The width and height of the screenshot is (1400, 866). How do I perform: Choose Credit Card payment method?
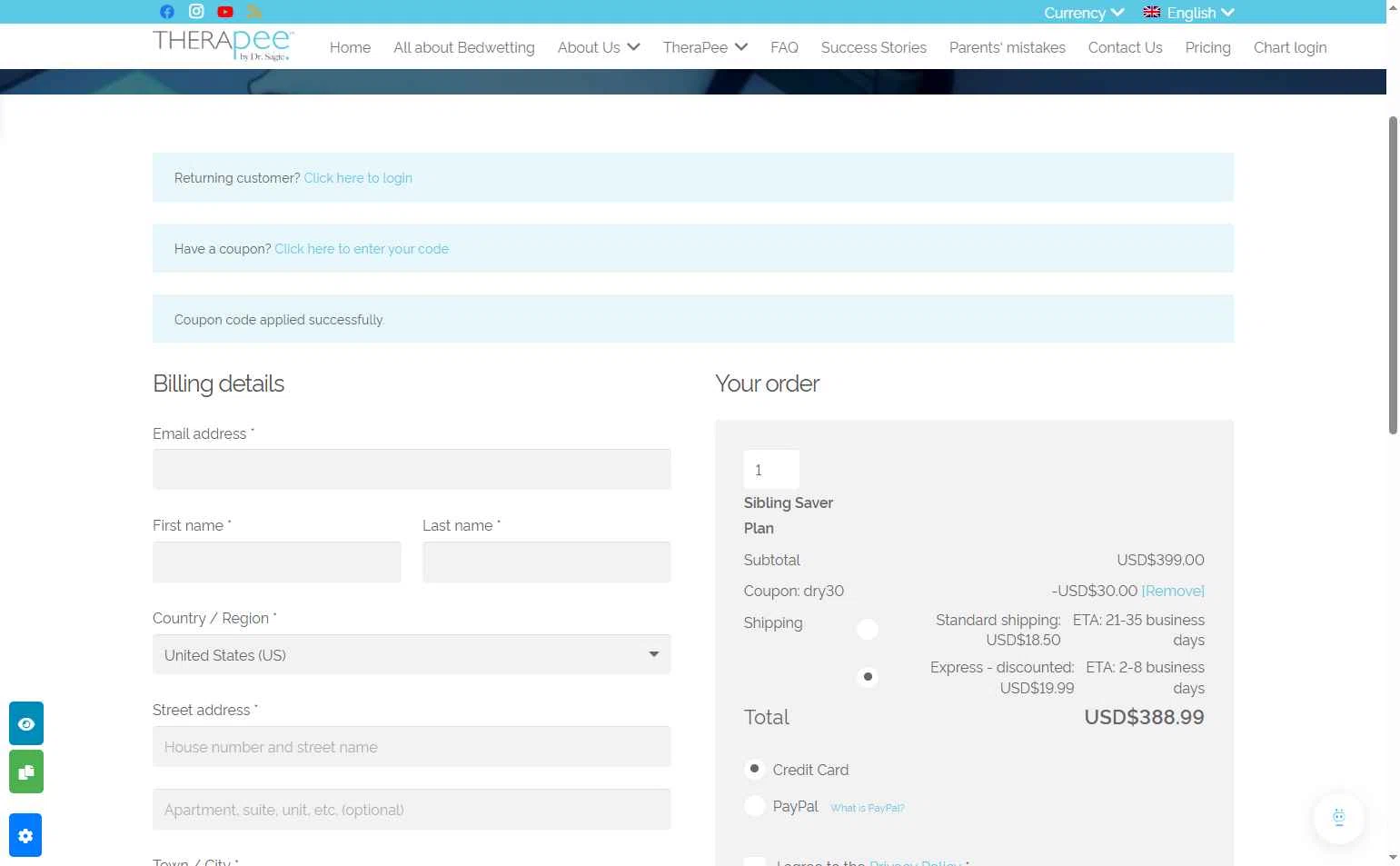(x=754, y=769)
